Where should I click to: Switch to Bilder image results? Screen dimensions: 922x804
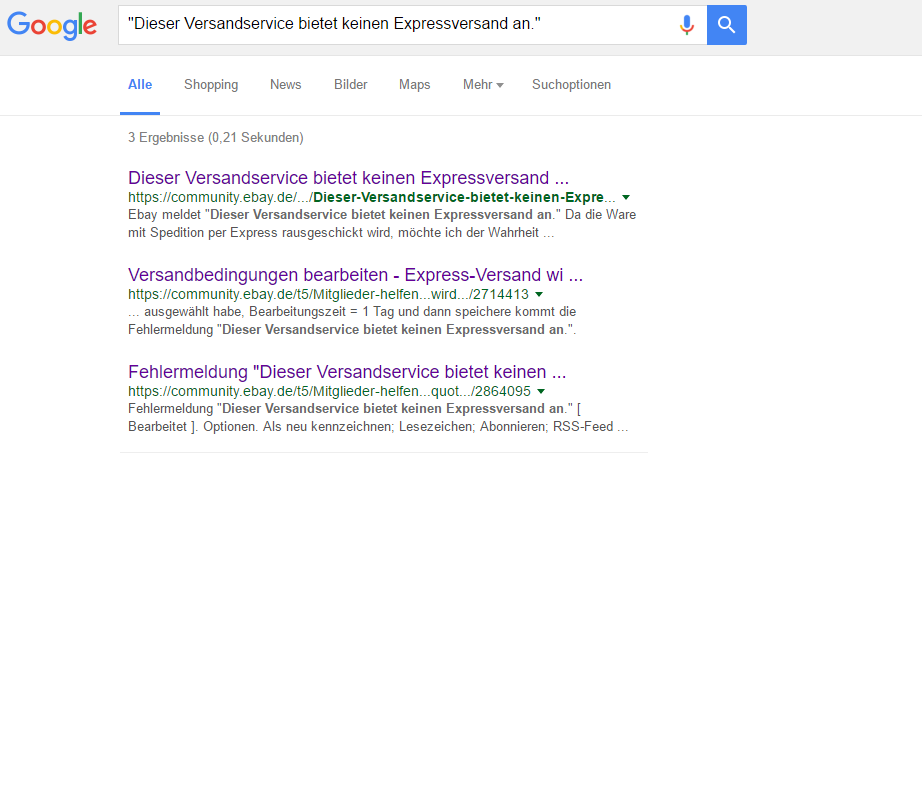point(350,85)
